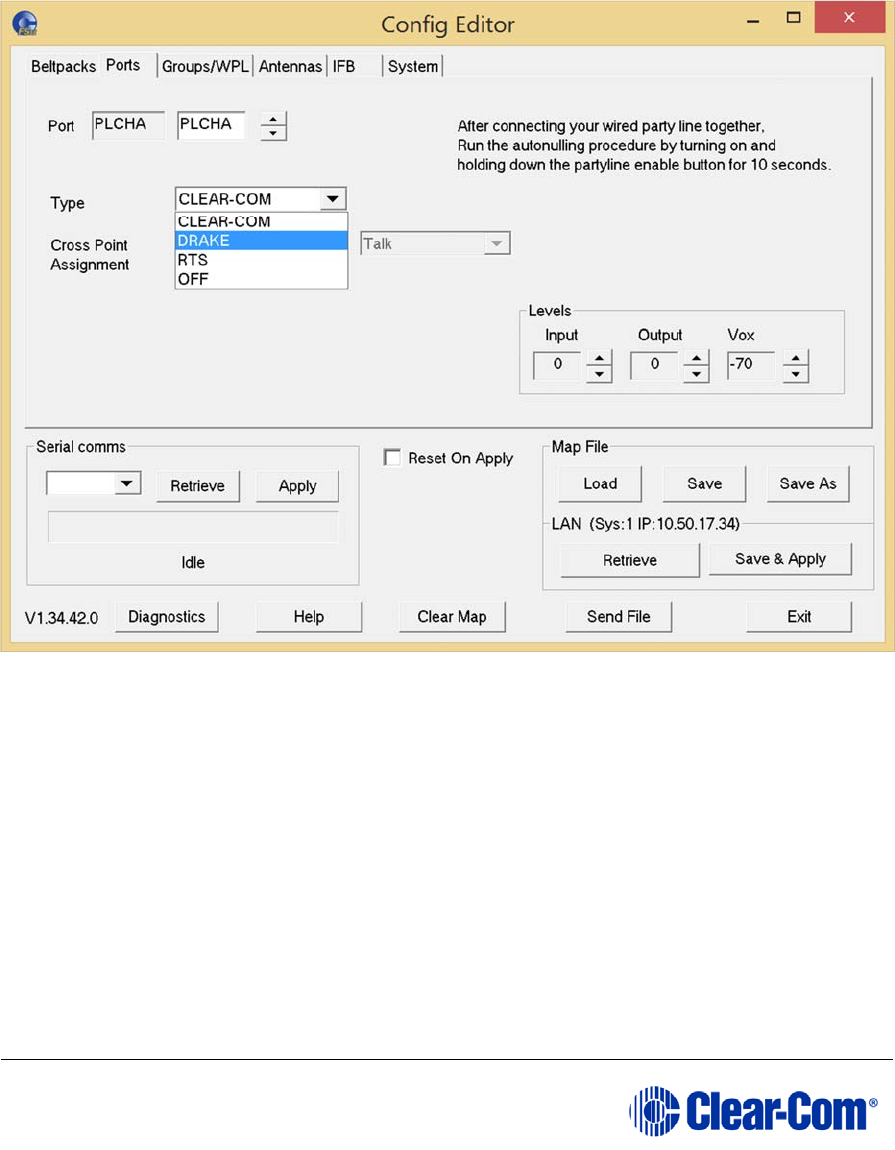The height and width of the screenshot is (1150, 895).
Task: Click the Config Editor app icon
Action: [x=25, y=23]
